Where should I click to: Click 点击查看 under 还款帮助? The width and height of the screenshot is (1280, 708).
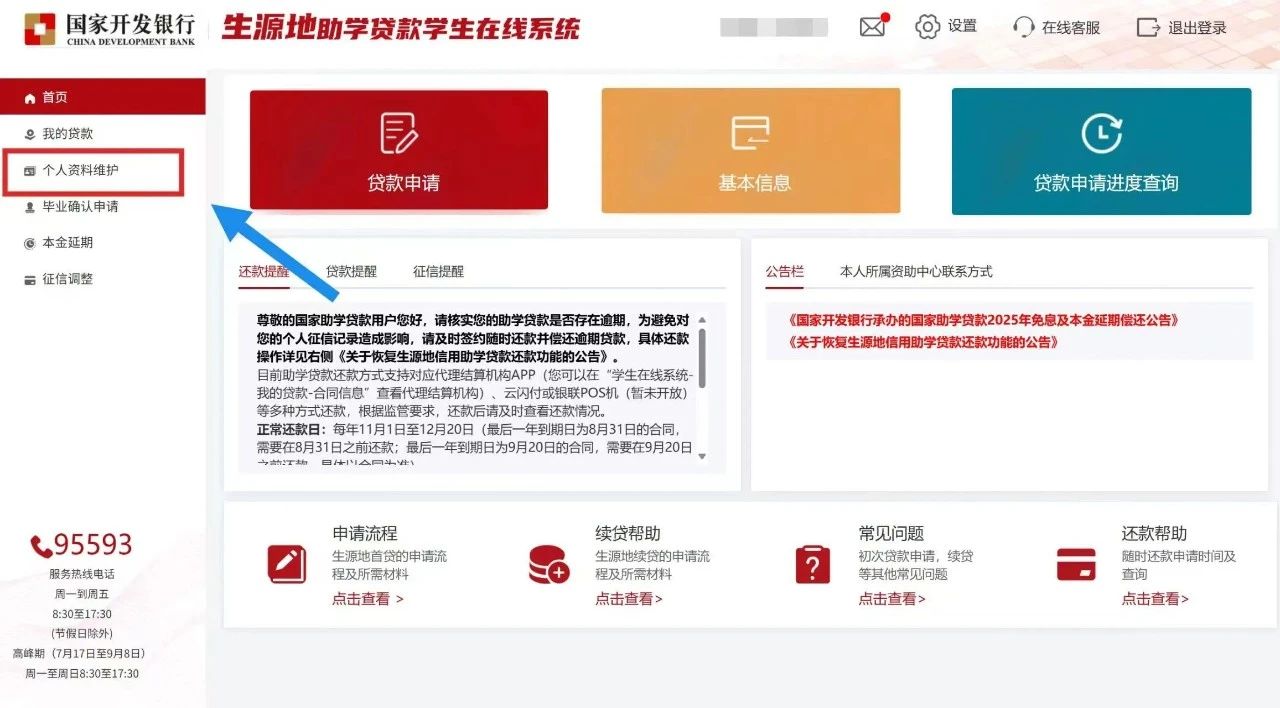pyautogui.click(x=1155, y=599)
